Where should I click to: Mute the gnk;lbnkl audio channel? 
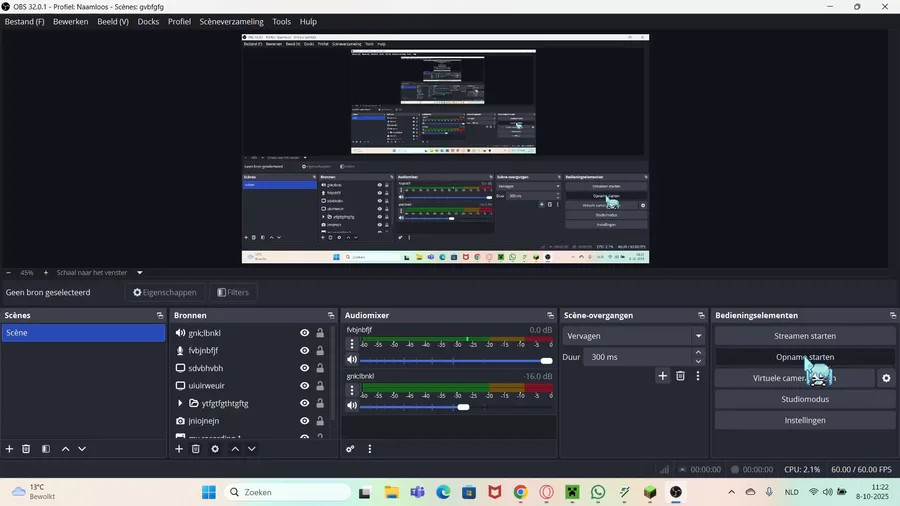(352, 406)
